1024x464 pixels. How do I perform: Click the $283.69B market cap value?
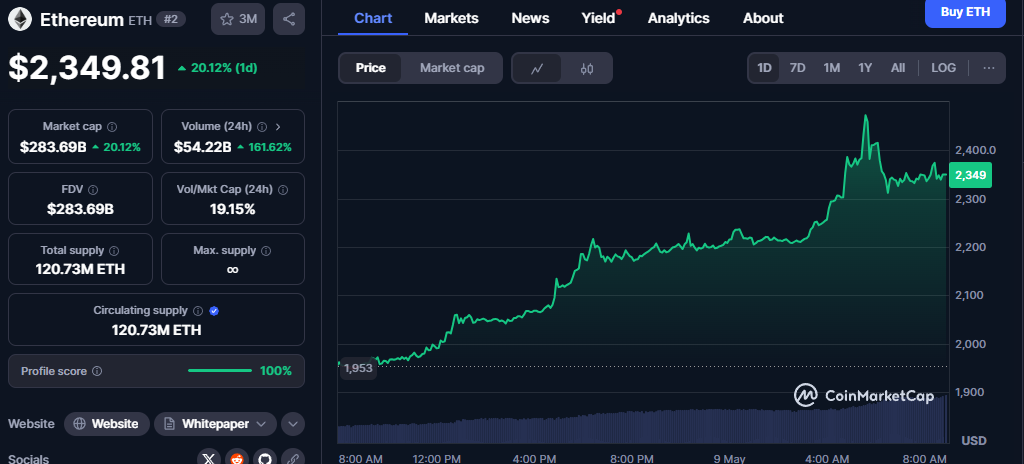[x=53, y=147]
